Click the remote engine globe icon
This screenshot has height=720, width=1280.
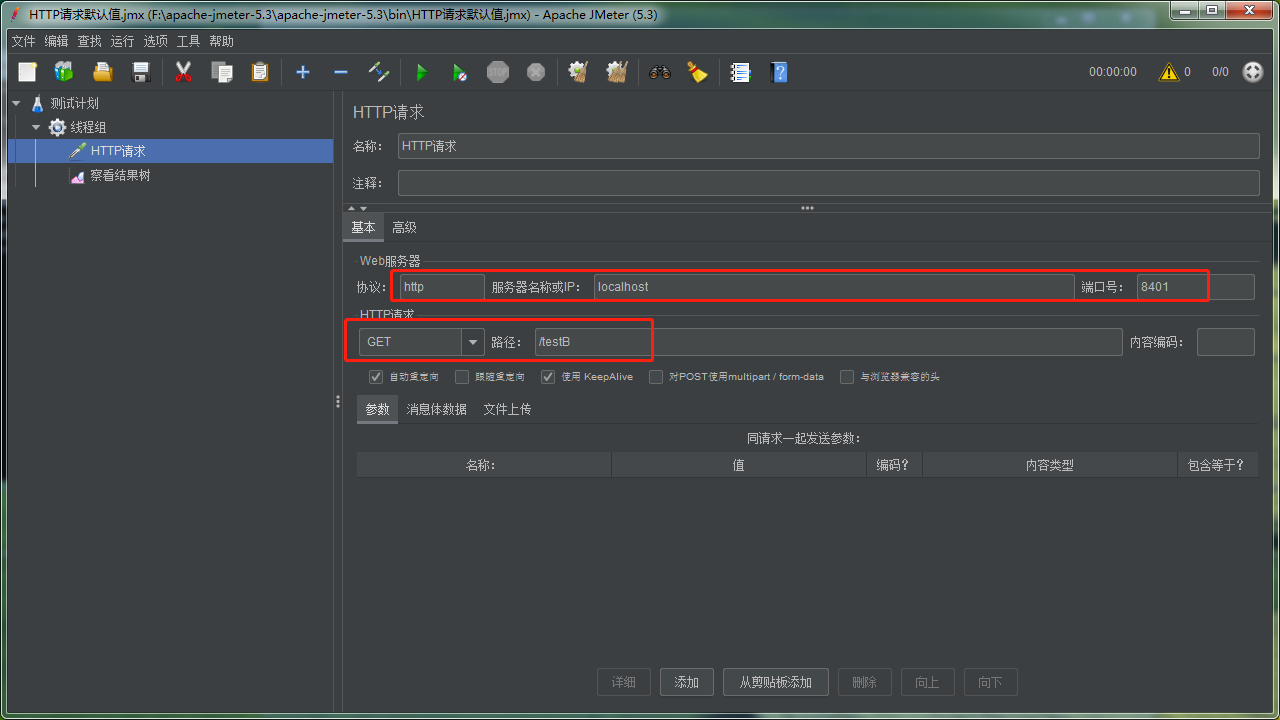pos(1253,72)
